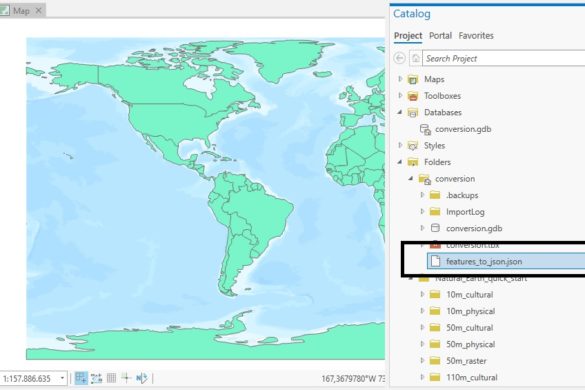Switch to the Portal tab
Image resolution: width=585 pixels, height=390 pixels.
click(x=440, y=36)
